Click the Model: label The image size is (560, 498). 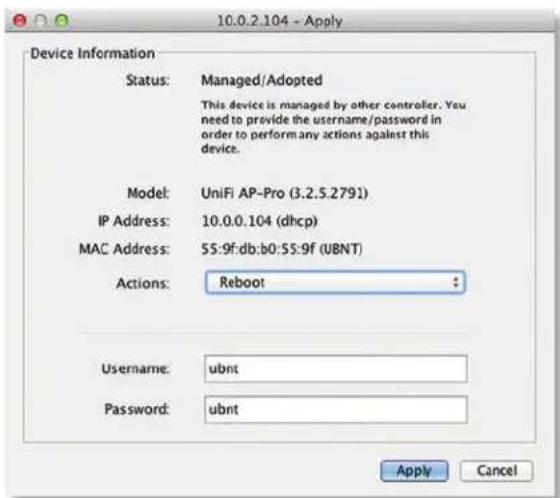148,193
